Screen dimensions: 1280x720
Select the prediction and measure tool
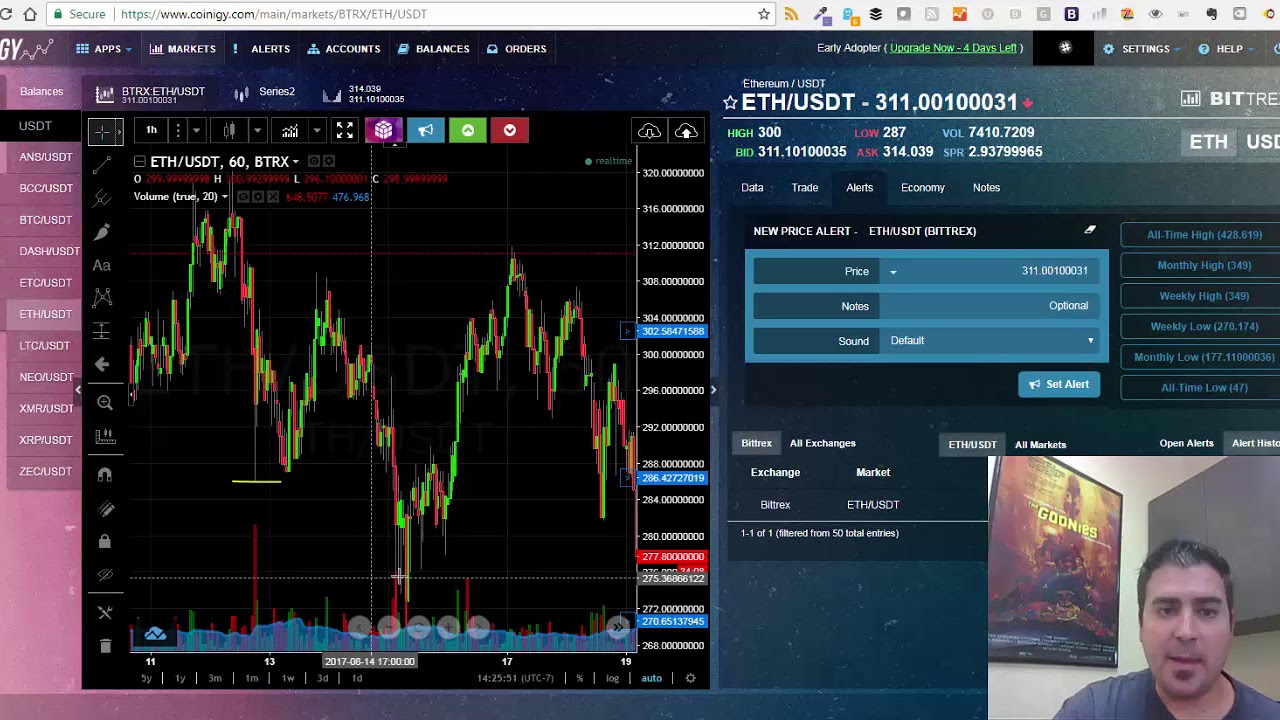pyautogui.click(x=102, y=330)
